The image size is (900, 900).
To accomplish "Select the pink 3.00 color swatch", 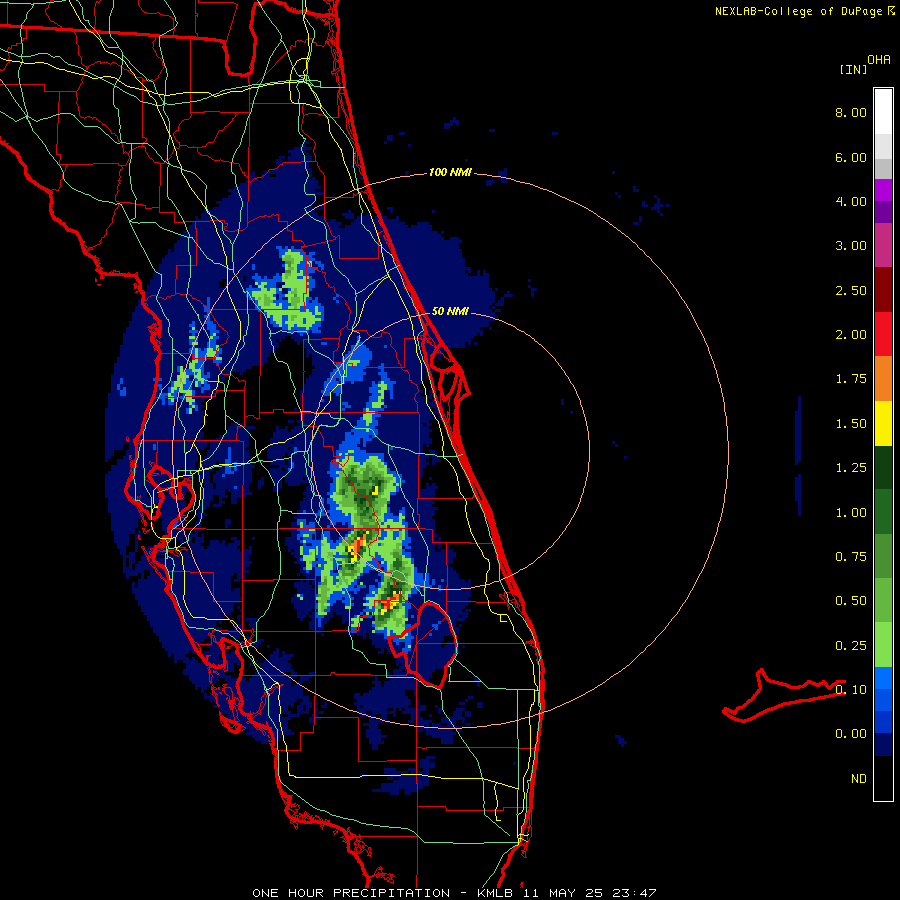I will [x=883, y=245].
